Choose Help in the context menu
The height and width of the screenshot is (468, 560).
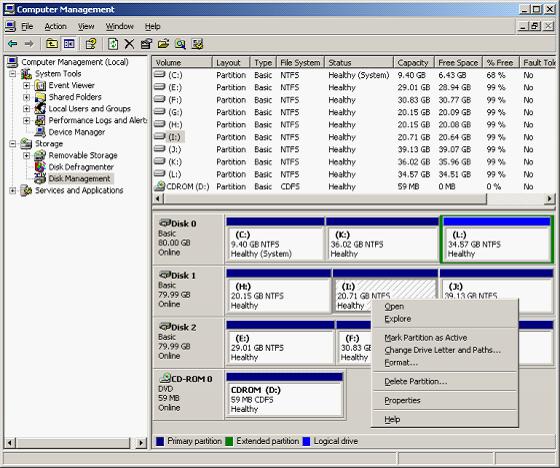pos(445,420)
